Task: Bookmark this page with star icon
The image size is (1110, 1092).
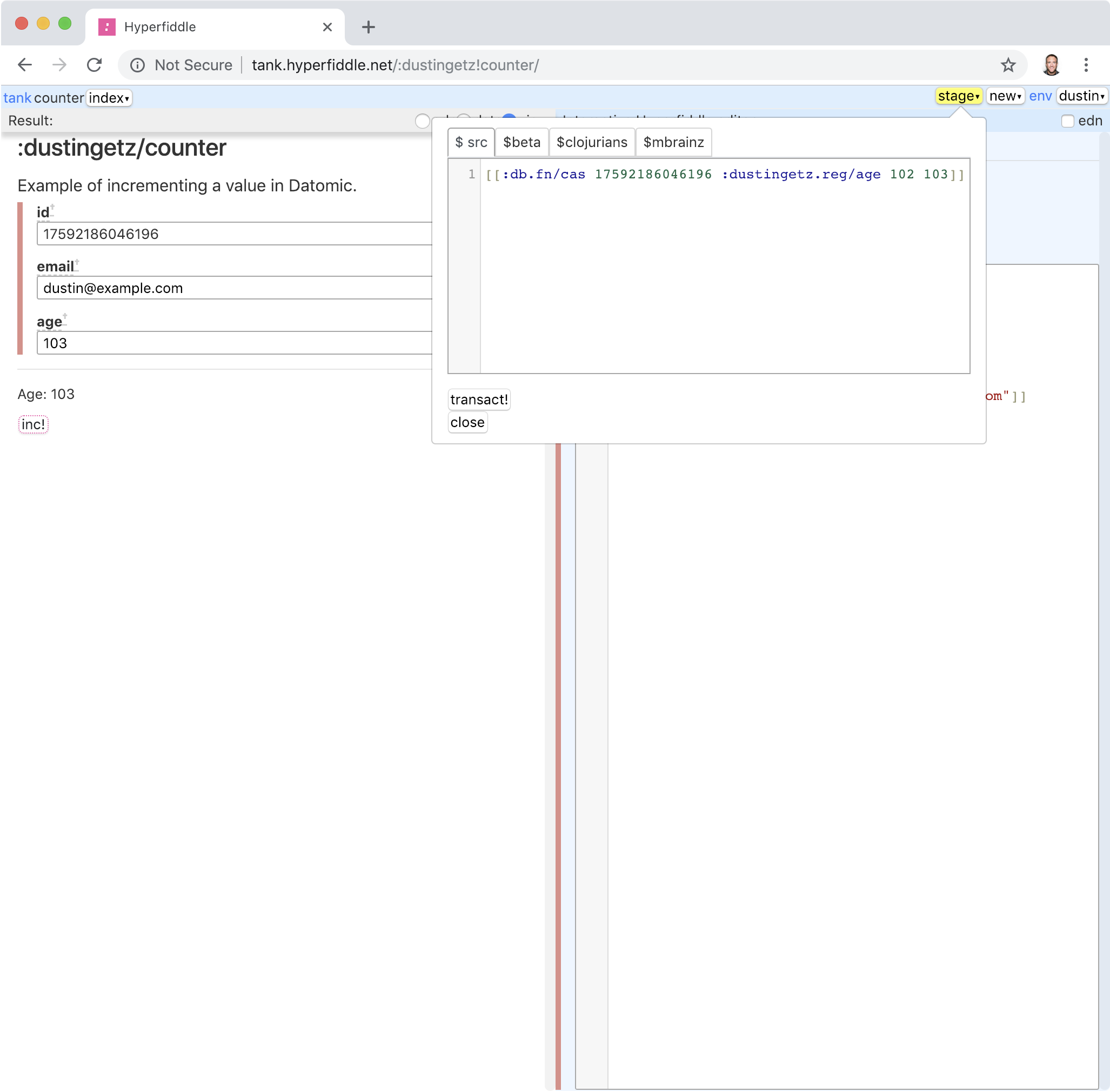Action: [x=1008, y=65]
